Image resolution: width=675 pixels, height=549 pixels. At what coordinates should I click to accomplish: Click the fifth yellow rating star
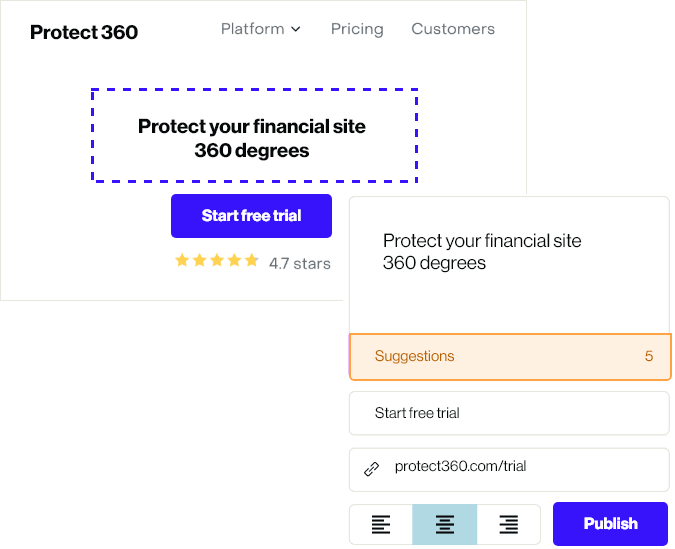coord(250,261)
